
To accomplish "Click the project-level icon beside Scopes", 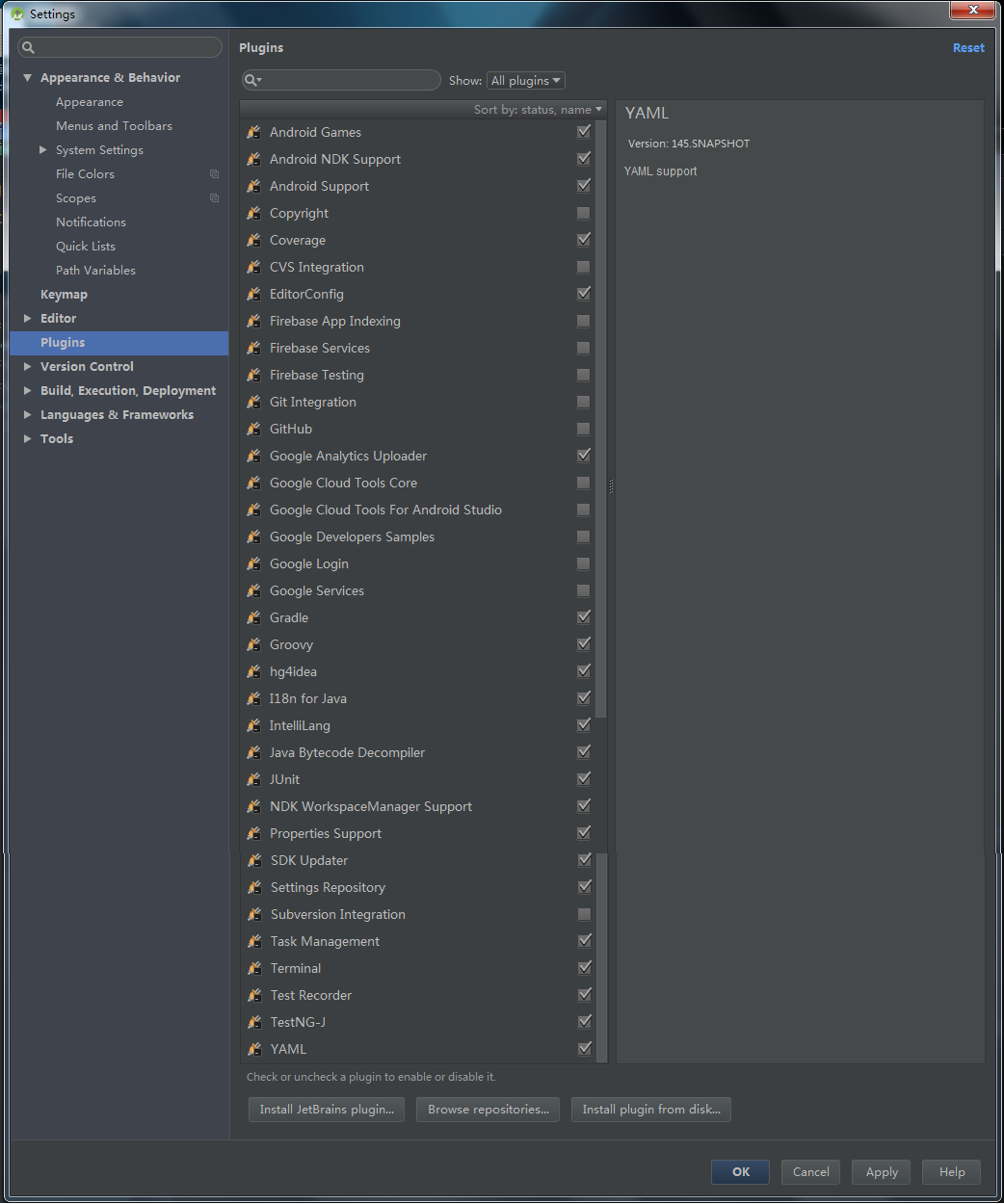I will pyautogui.click(x=214, y=198).
